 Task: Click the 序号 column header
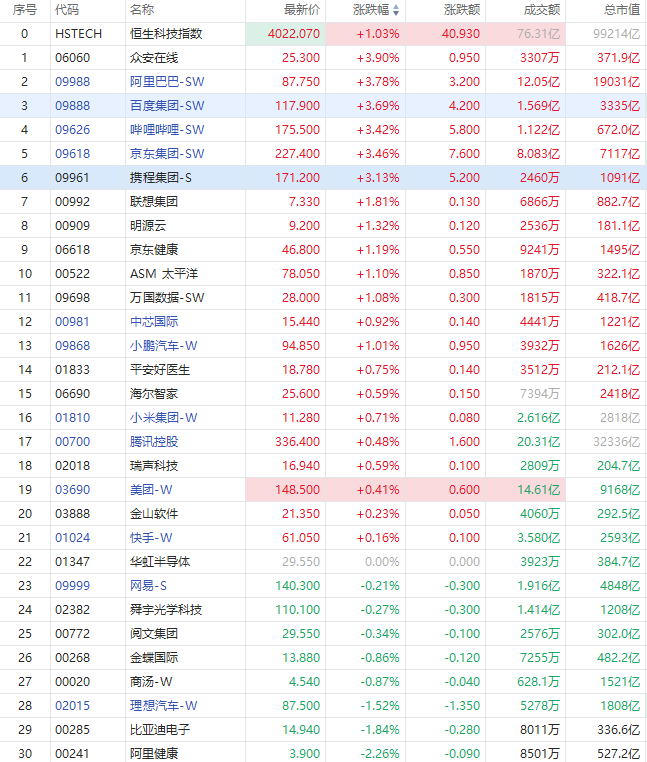25,10
